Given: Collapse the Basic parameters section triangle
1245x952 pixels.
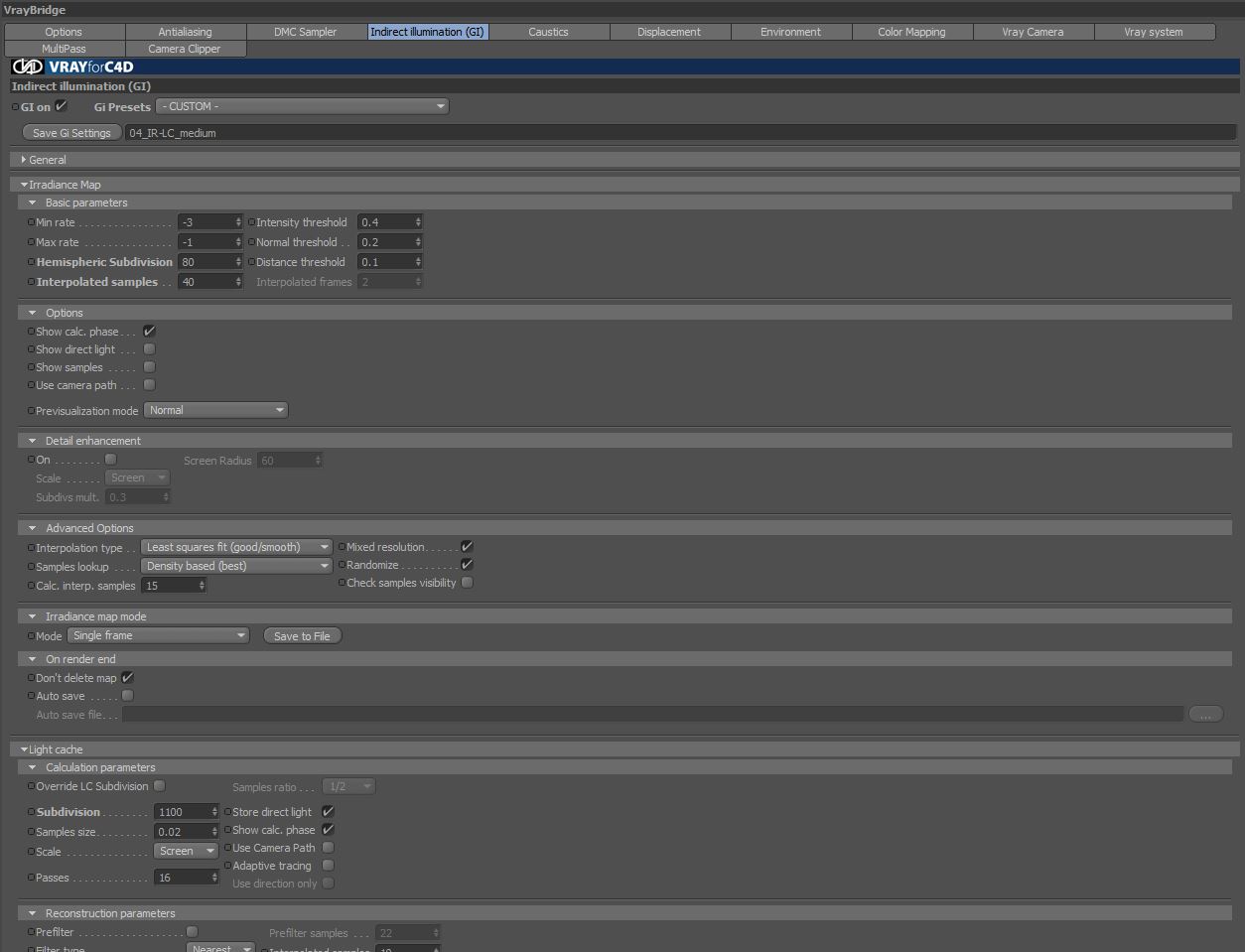Looking at the screenshot, I should pyautogui.click(x=32, y=203).
